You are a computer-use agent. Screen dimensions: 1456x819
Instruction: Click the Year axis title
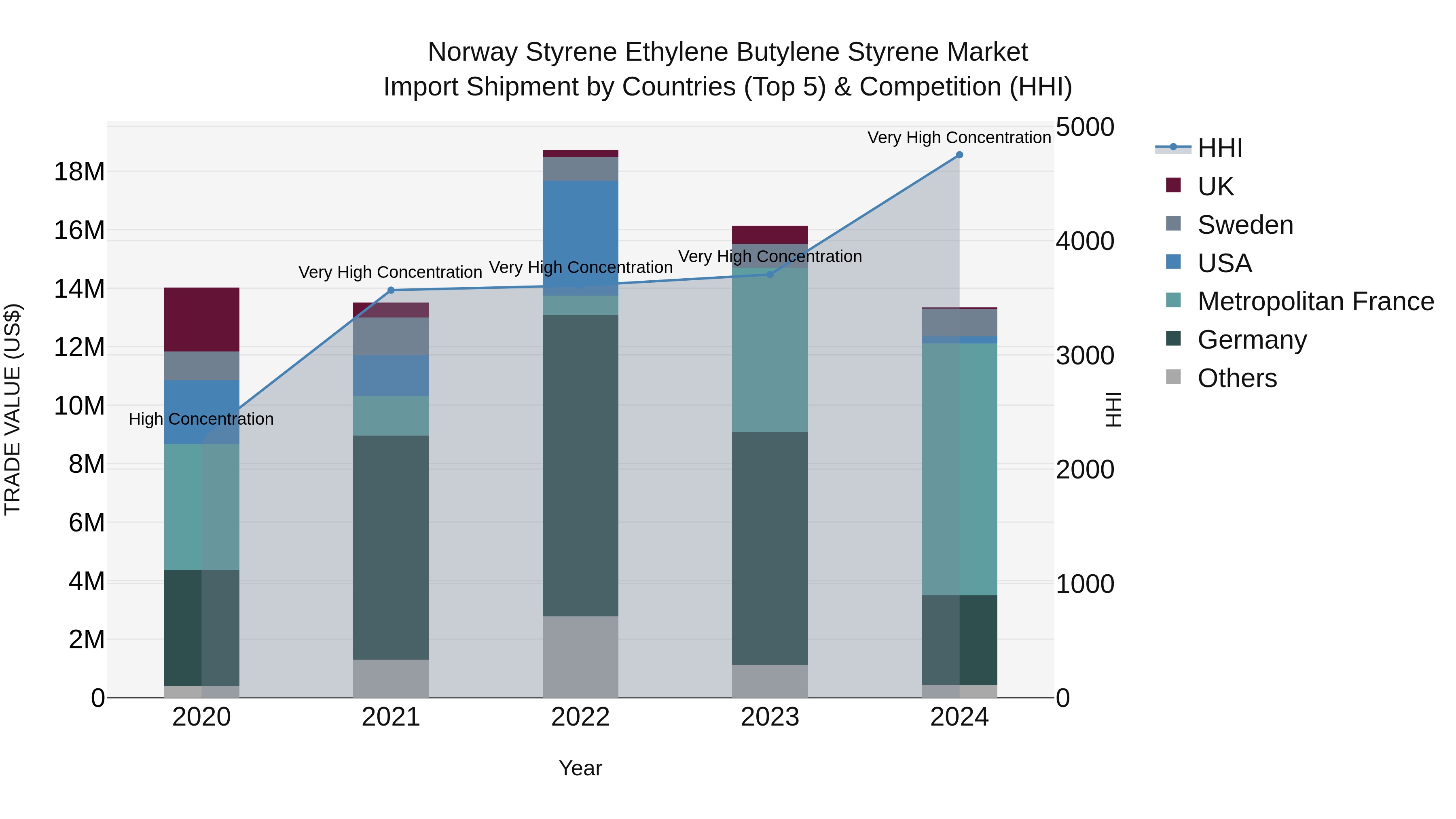click(580, 769)
